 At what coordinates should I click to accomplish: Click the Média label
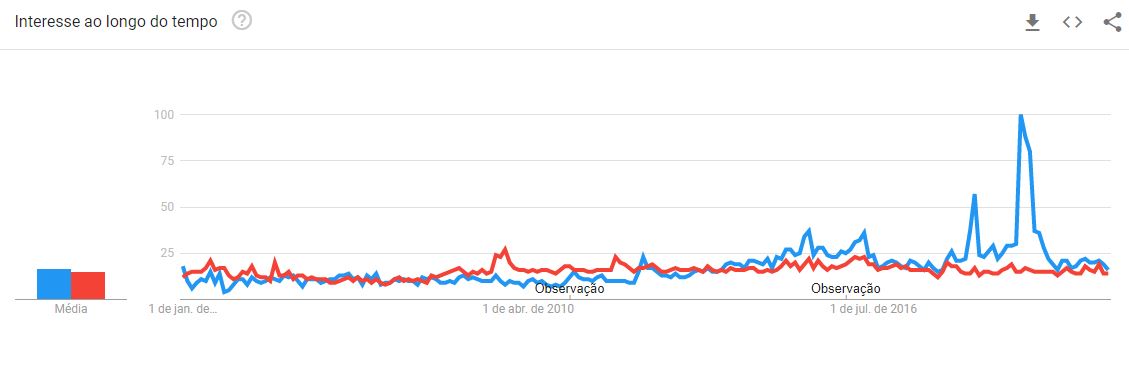tap(71, 309)
